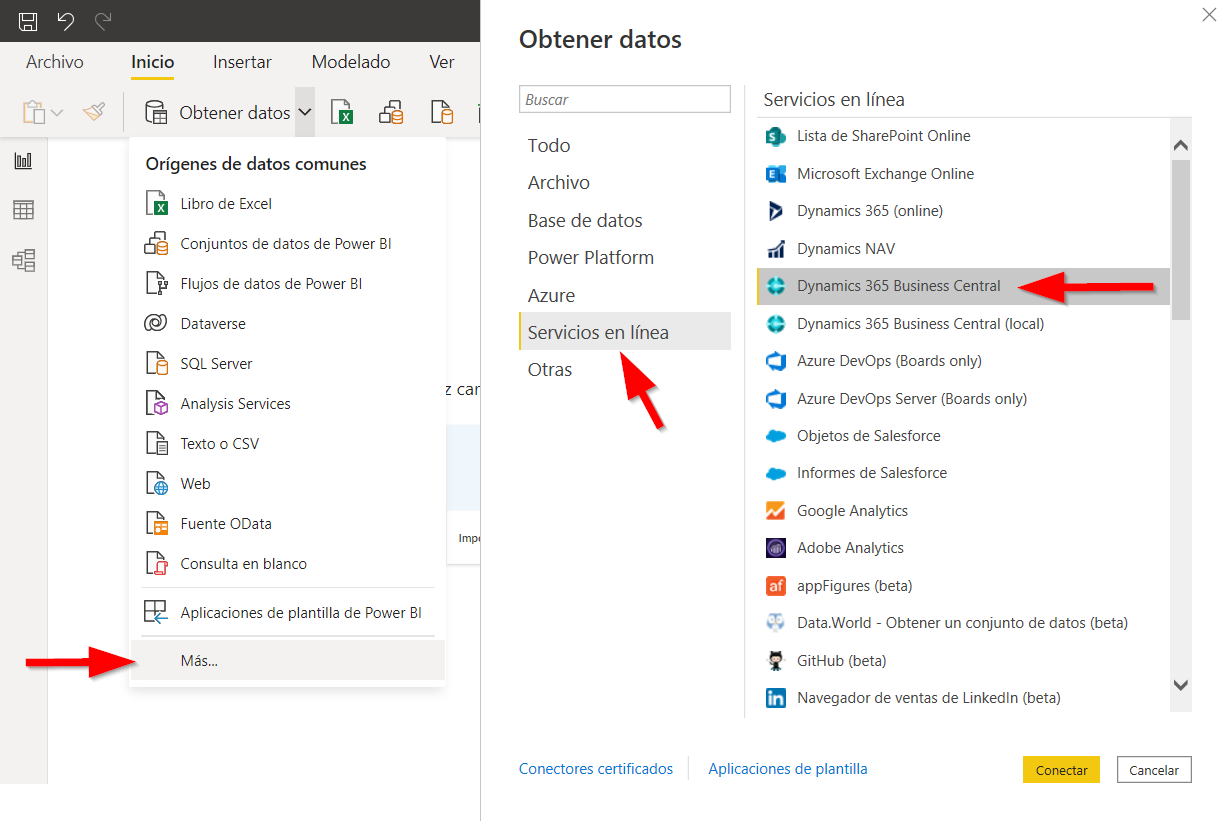Viewport: 1229px width, 823px height.
Task: Click the Paste clipboard icon
Action: [x=34, y=112]
